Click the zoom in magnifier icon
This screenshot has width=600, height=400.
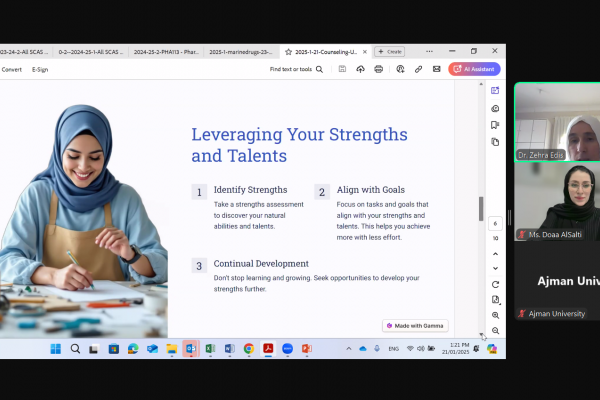click(495, 315)
